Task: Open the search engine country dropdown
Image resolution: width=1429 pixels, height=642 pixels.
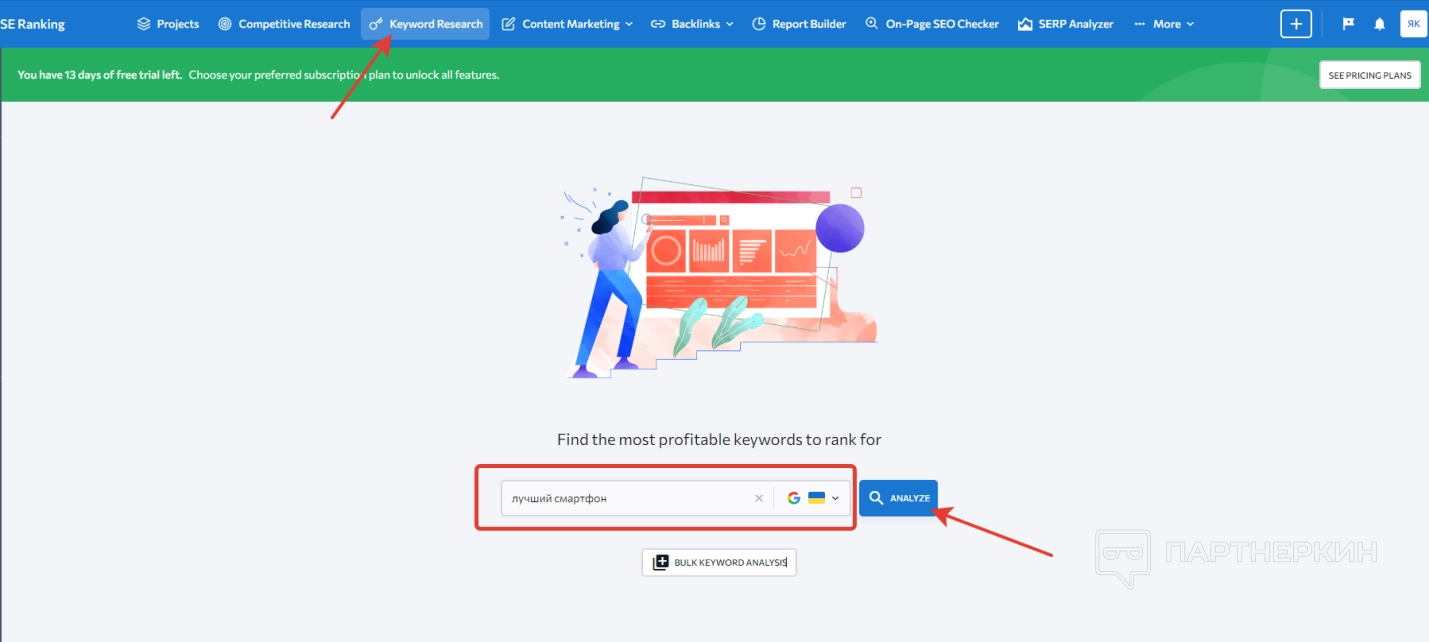Action: [812, 498]
